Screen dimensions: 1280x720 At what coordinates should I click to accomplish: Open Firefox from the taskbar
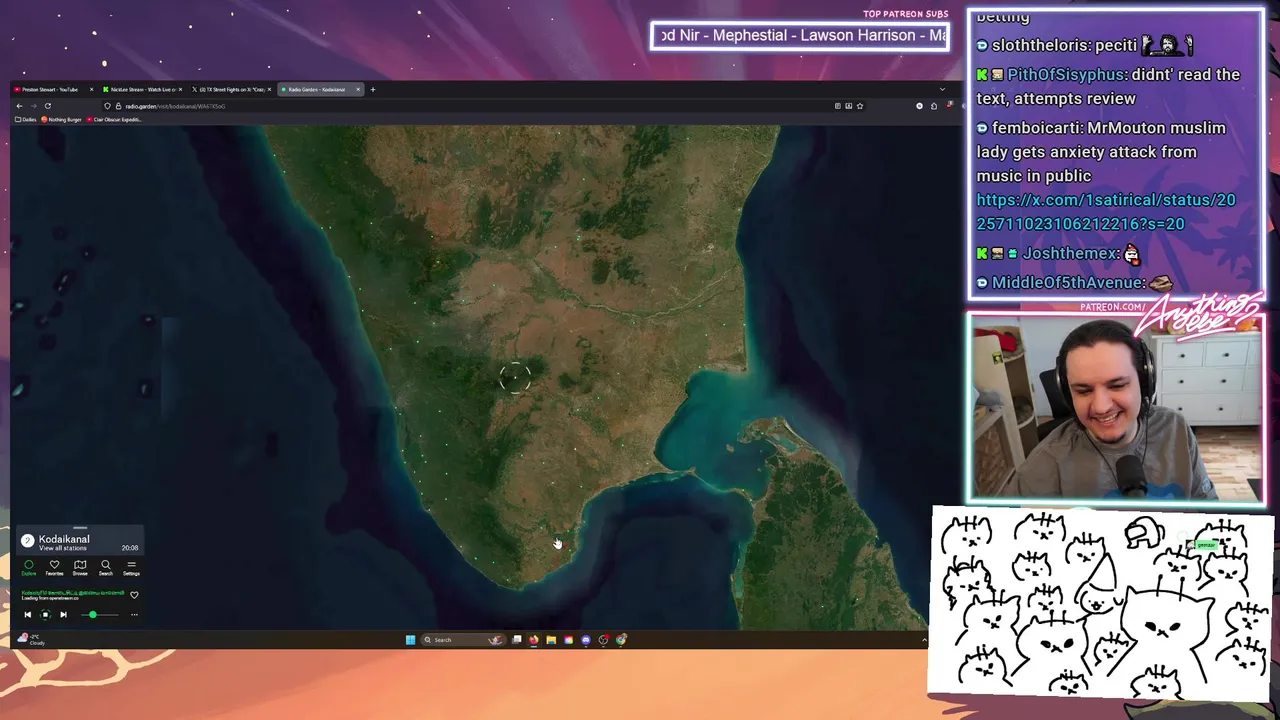534,640
